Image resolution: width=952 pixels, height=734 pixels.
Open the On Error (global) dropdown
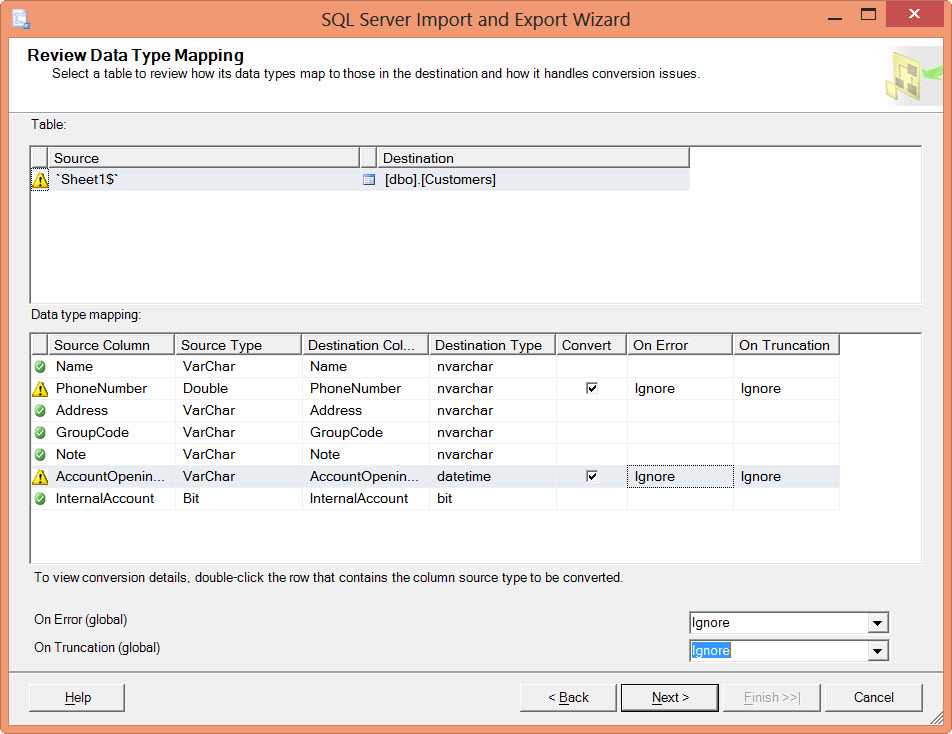coord(877,623)
